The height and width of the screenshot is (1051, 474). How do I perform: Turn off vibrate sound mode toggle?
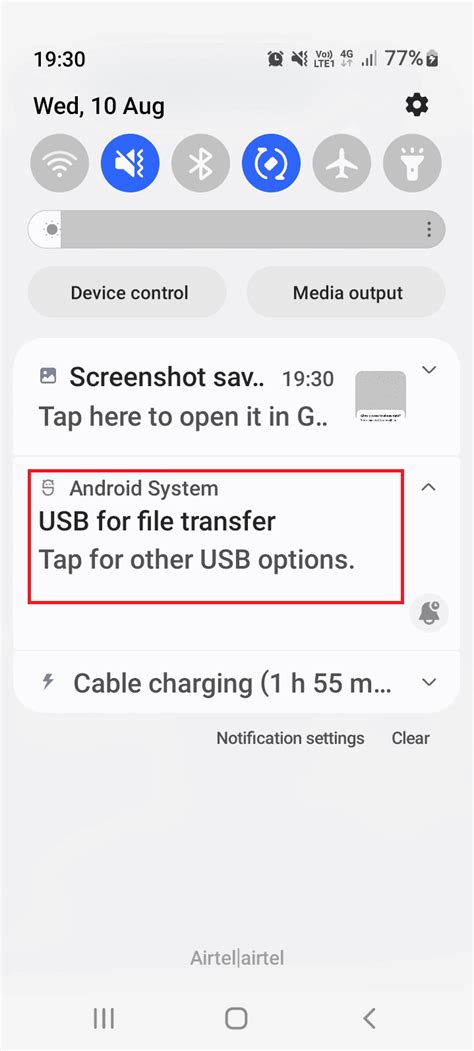130,163
